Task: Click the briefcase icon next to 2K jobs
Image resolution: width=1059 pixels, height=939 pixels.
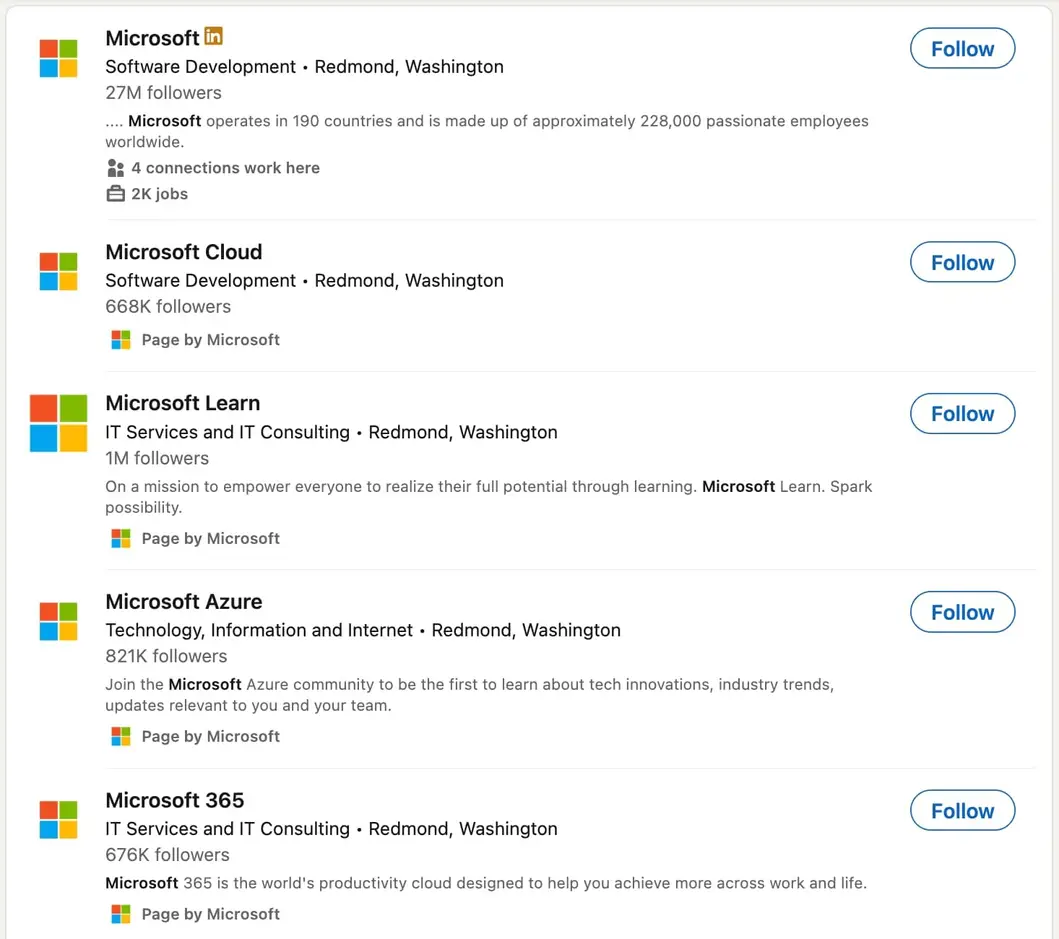Action: pos(113,193)
